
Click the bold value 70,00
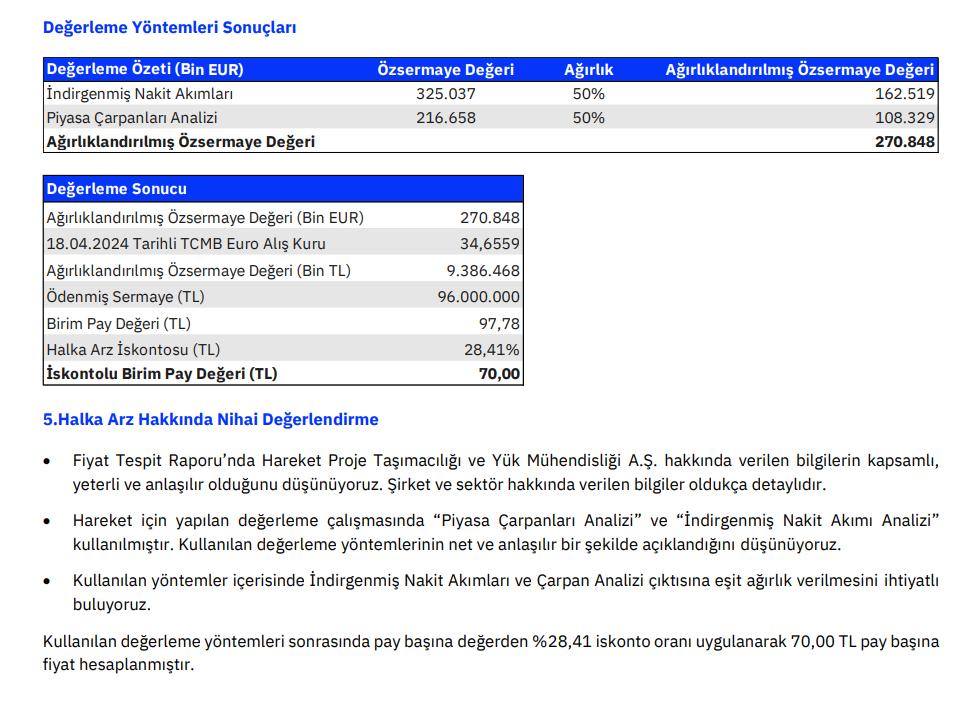coord(499,373)
